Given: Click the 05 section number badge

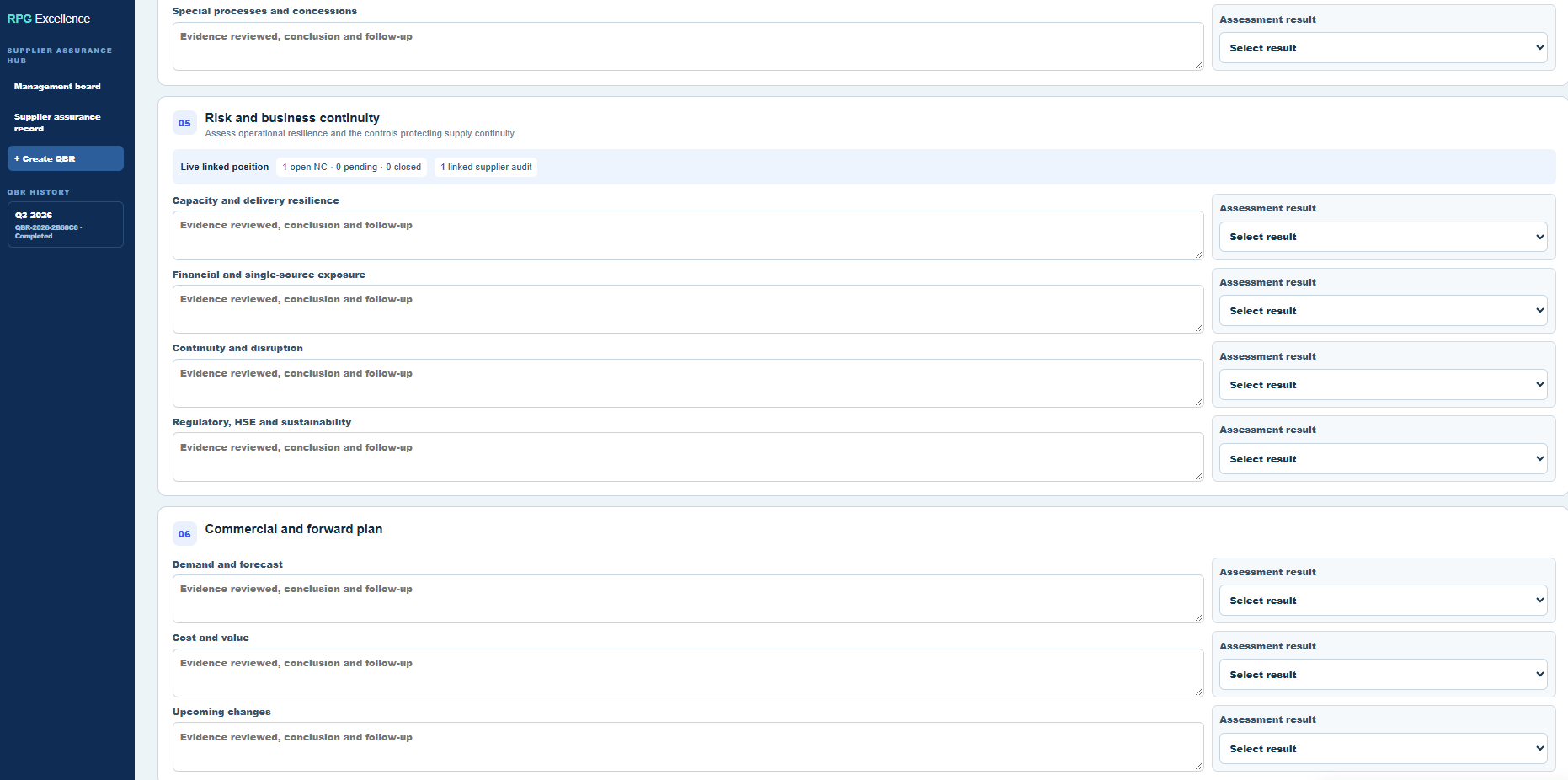Looking at the screenshot, I should [184, 123].
